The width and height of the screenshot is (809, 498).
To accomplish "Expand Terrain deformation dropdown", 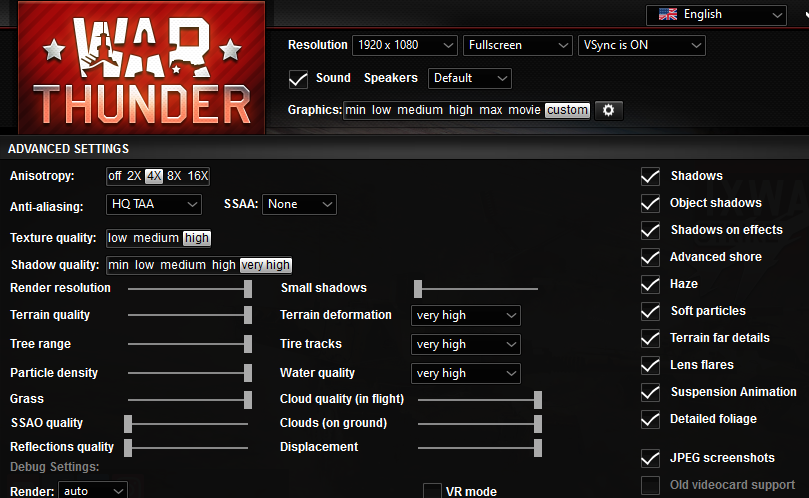I will tap(465, 315).
